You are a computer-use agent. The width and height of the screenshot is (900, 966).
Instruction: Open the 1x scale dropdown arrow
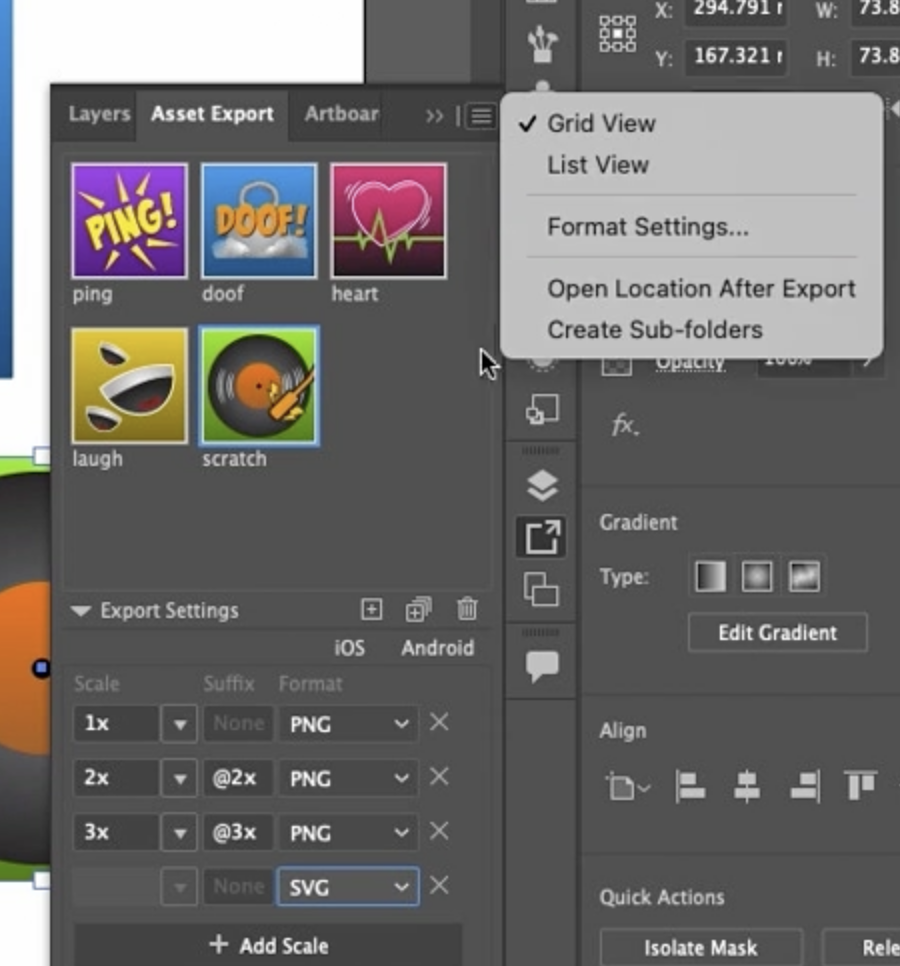pyautogui.click(x=179, y=724)
